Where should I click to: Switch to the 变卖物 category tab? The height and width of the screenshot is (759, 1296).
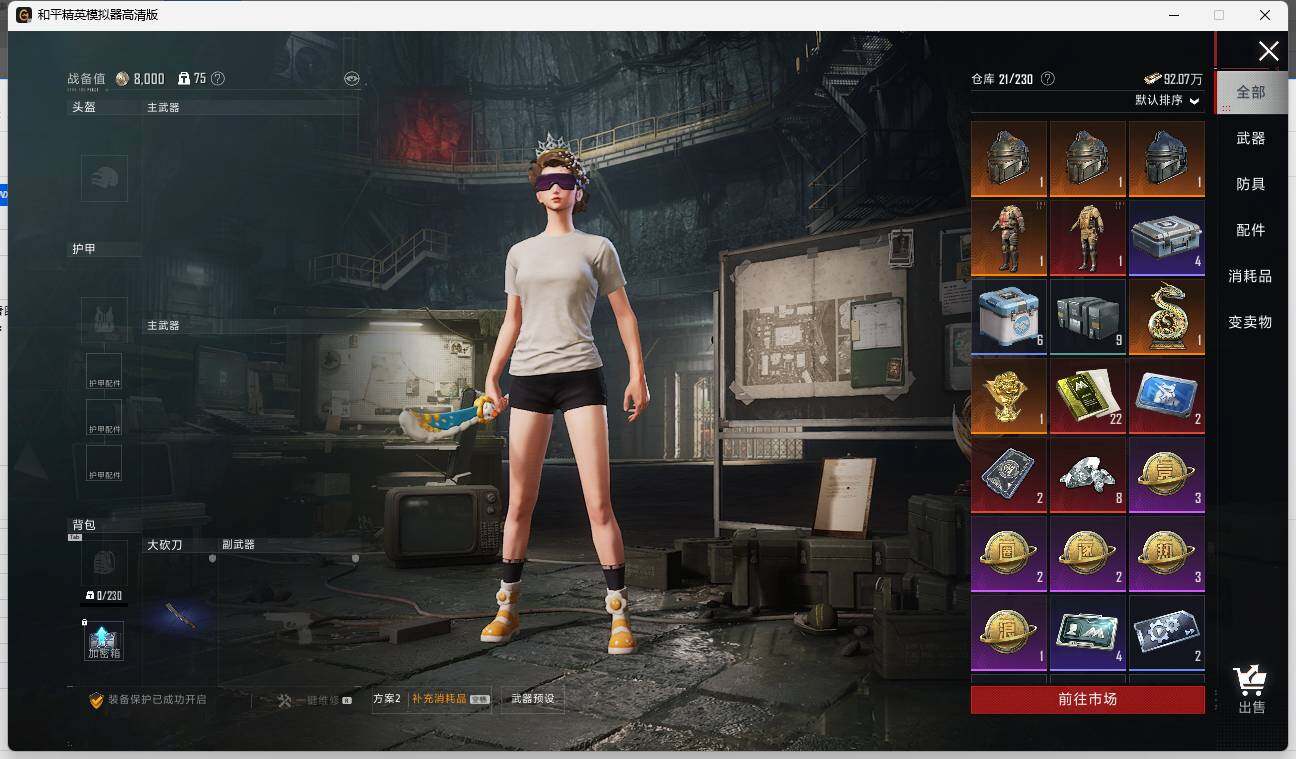pos(1251,322)
